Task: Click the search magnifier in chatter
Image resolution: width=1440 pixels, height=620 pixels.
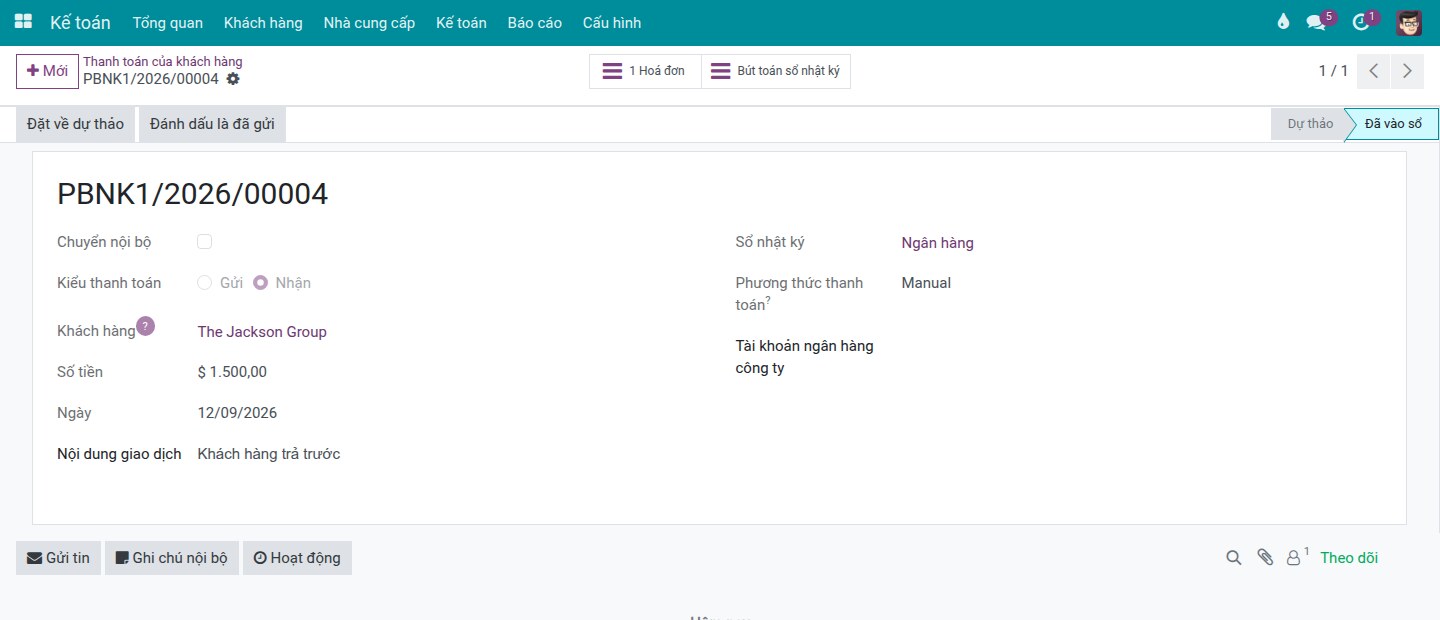Action: click(x=1234, y=558)
